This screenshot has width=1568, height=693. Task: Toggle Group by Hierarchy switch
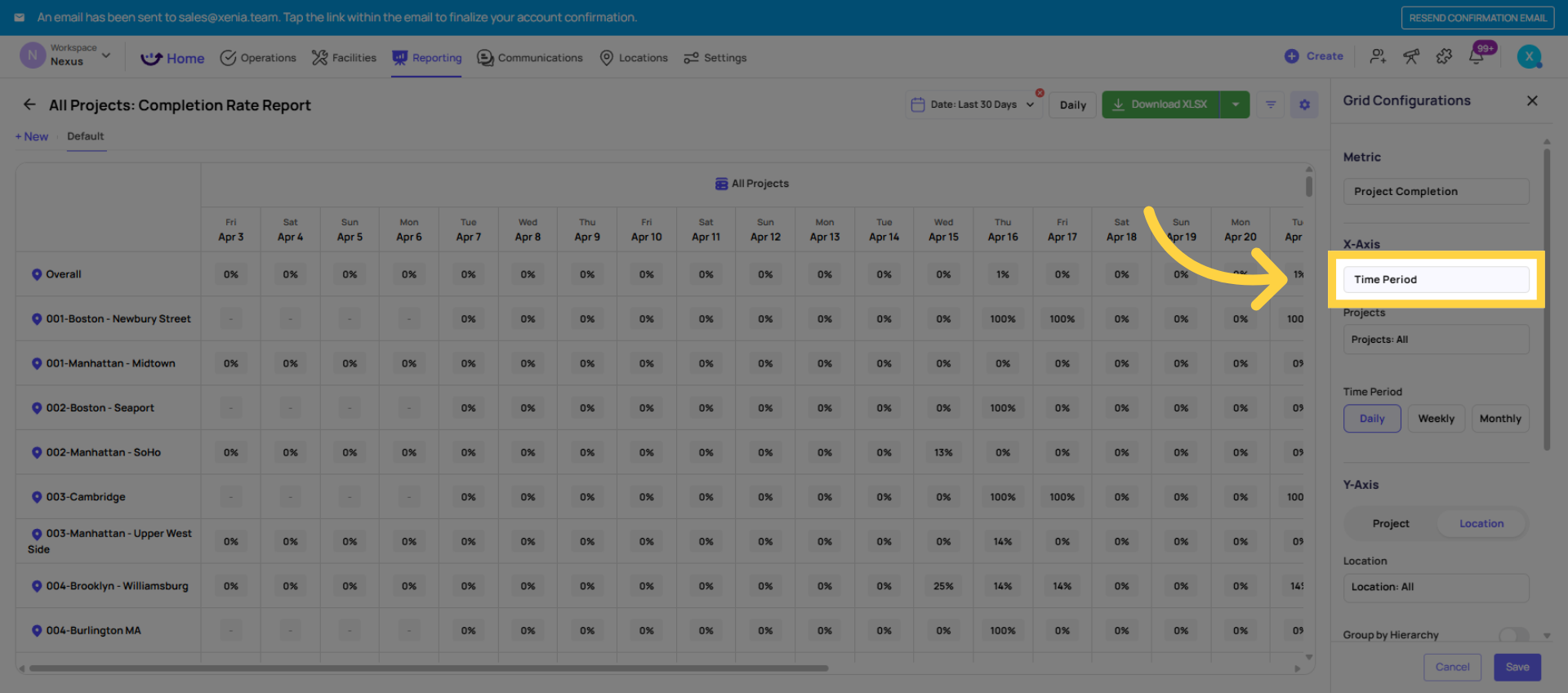tap(1513, 635)
